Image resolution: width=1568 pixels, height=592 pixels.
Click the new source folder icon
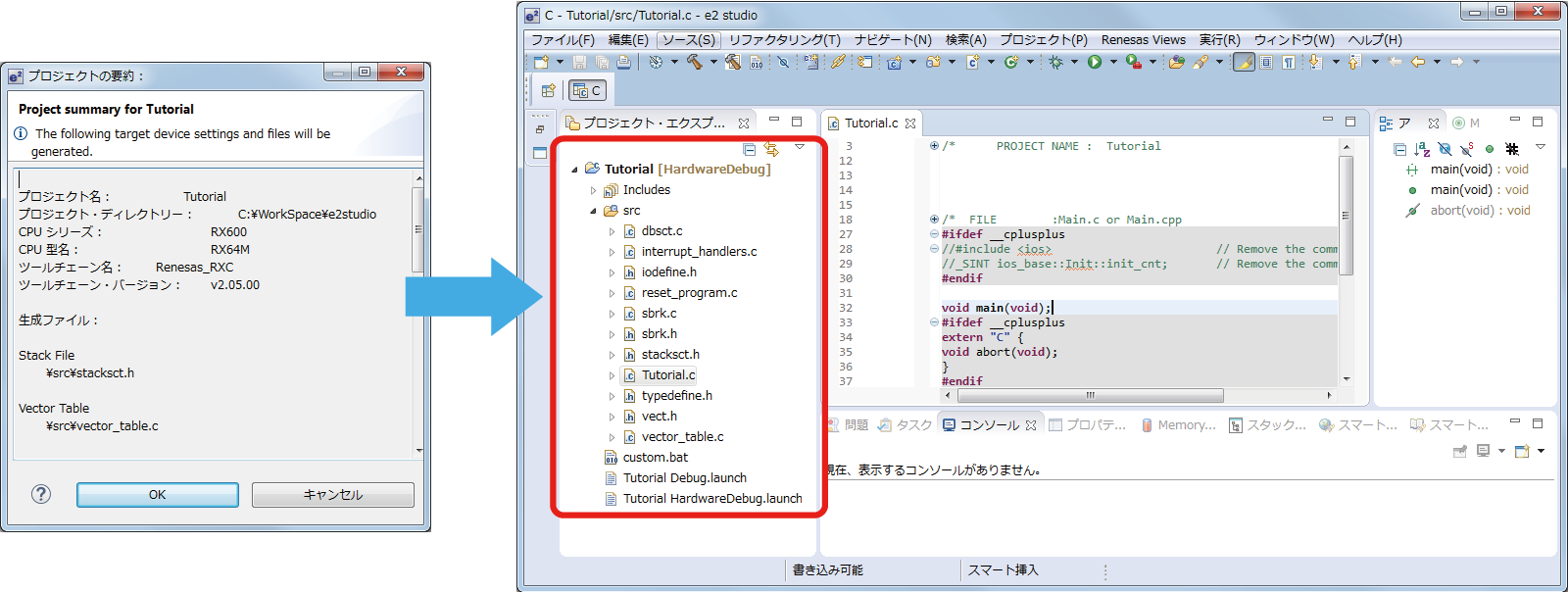(933, 62)
